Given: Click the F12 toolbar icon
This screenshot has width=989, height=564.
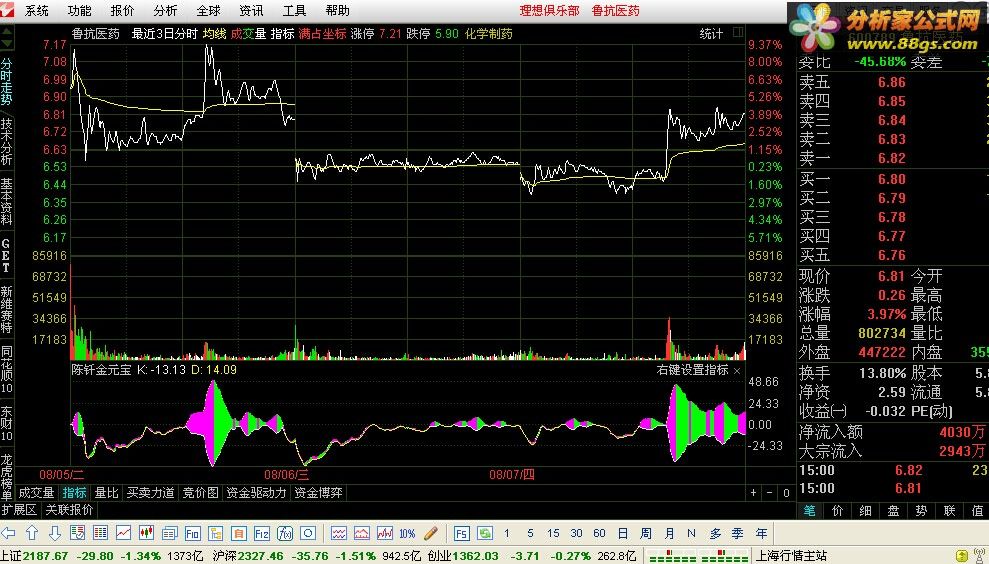Looking at the screenshot, I should 262,533.
